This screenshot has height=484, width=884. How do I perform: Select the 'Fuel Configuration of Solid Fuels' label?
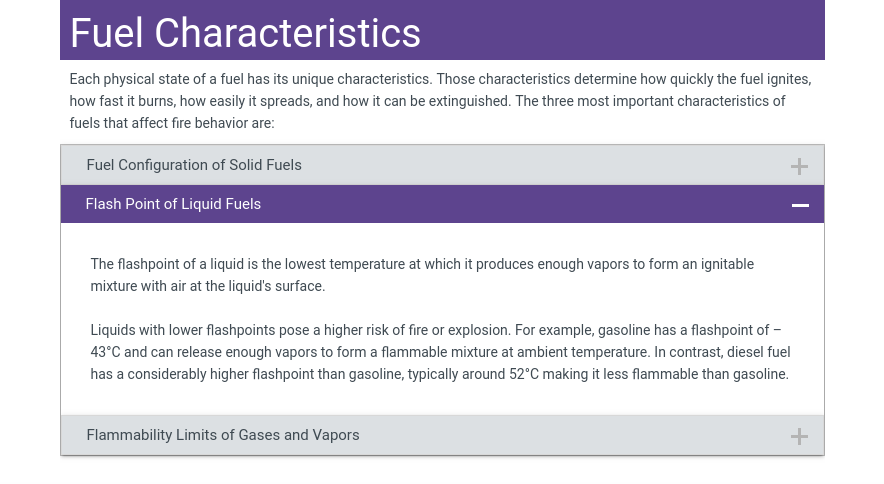pos(194,165)
